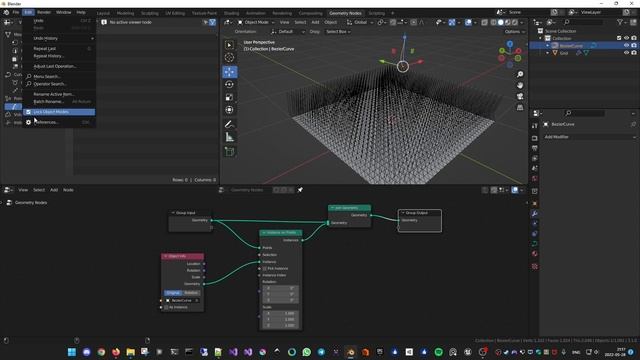Collapse the Collection item in outliner
This screenshot has width=640, height=360.
541,38
